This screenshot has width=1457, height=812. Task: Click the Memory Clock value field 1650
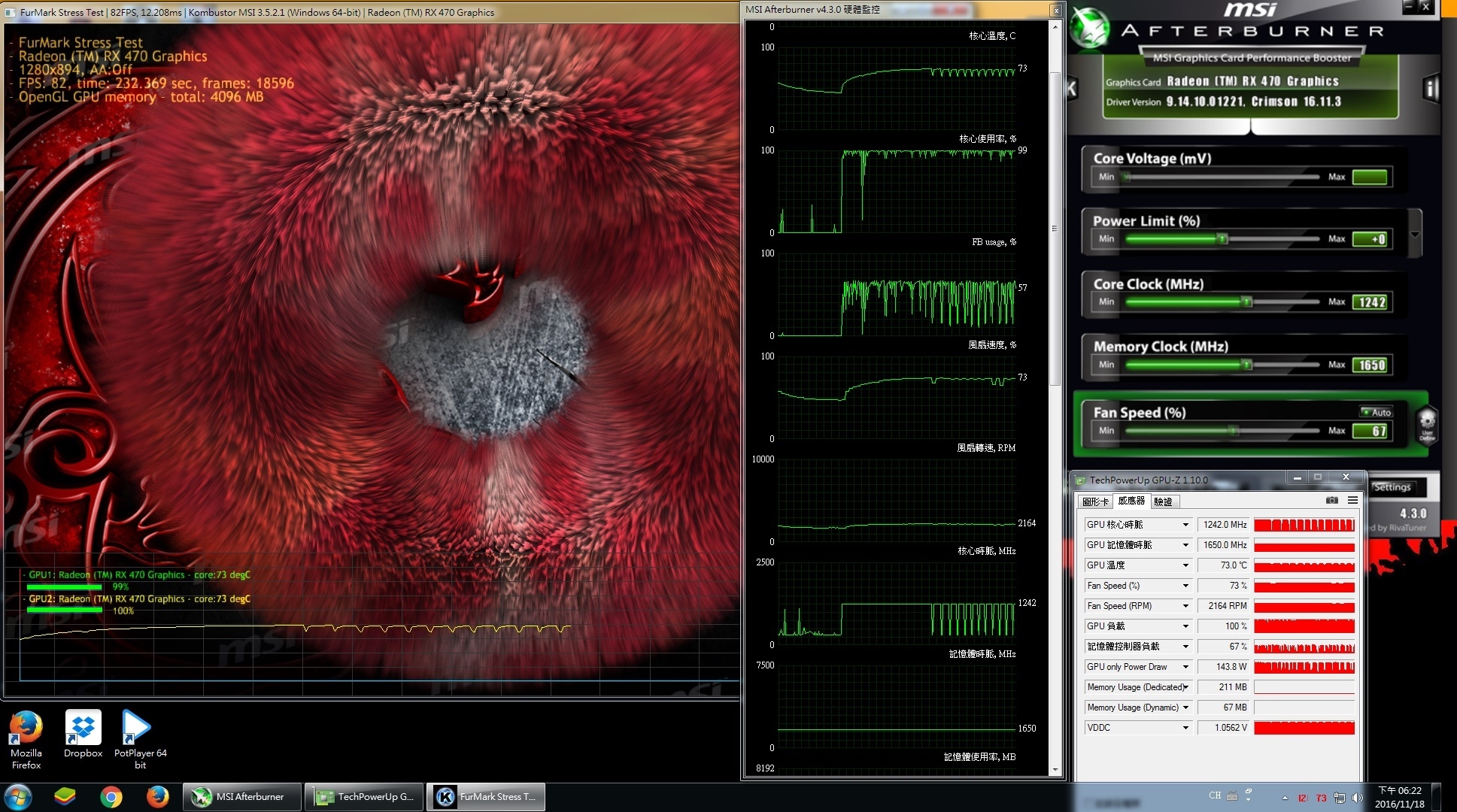click(1370, 365)
